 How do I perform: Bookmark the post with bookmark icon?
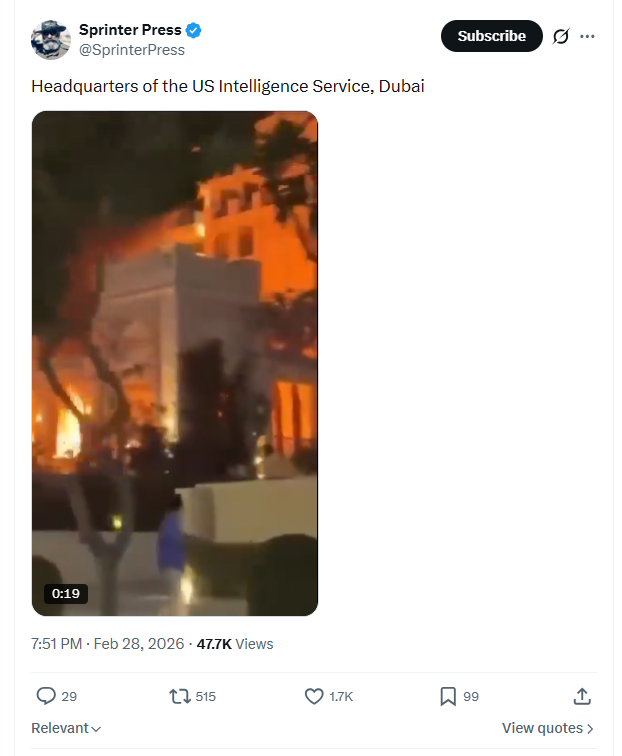448,696
